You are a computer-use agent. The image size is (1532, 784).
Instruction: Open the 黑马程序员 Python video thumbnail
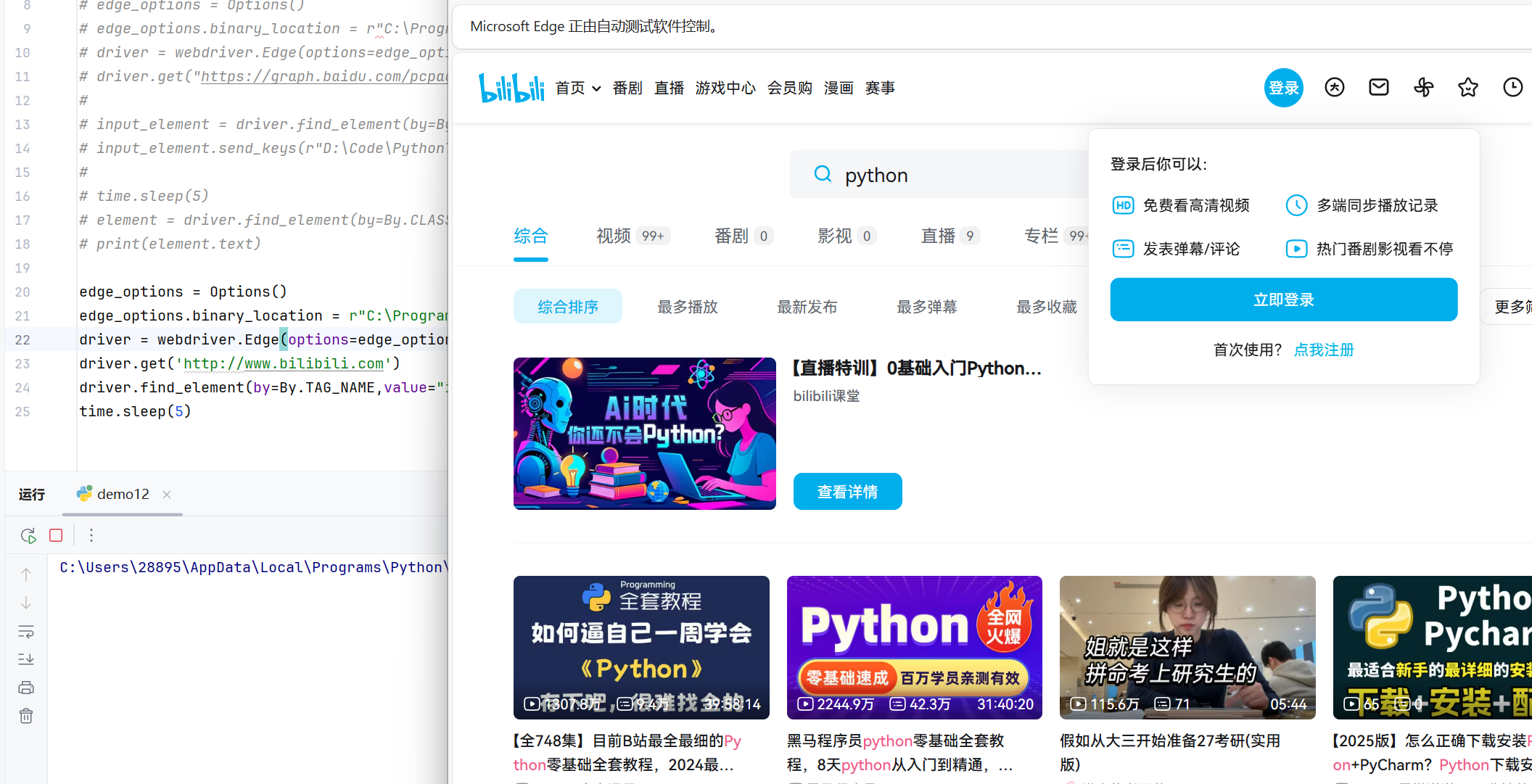tap(914, 647)
